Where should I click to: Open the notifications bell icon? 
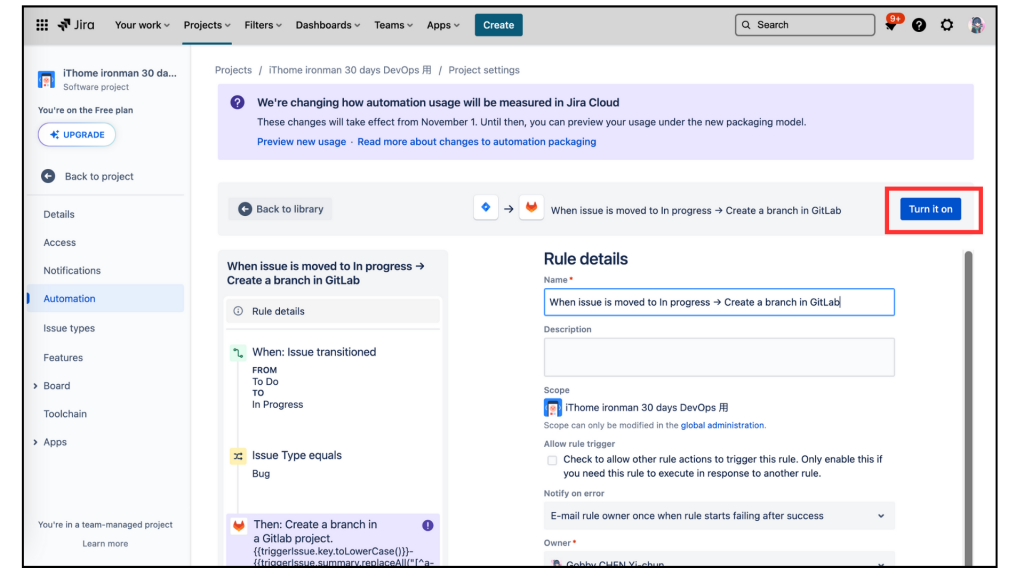click(x=890, y=25)
